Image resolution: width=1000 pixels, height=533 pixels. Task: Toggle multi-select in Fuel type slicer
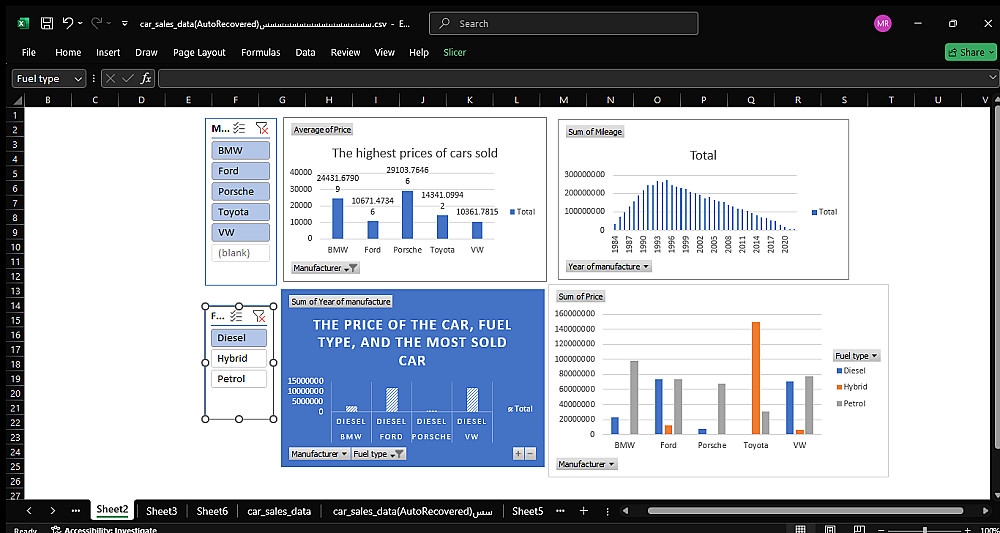click(x=237, y=316)
